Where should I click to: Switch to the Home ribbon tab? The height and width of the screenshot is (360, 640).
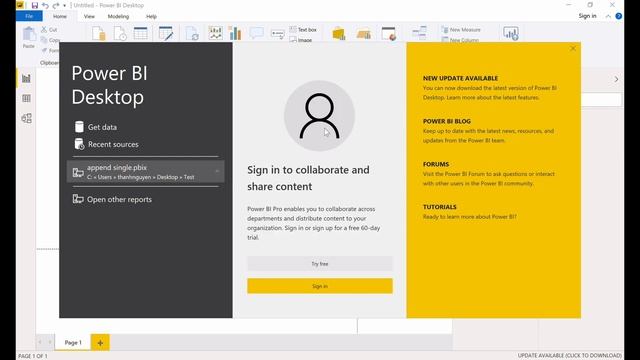[60, 16]
